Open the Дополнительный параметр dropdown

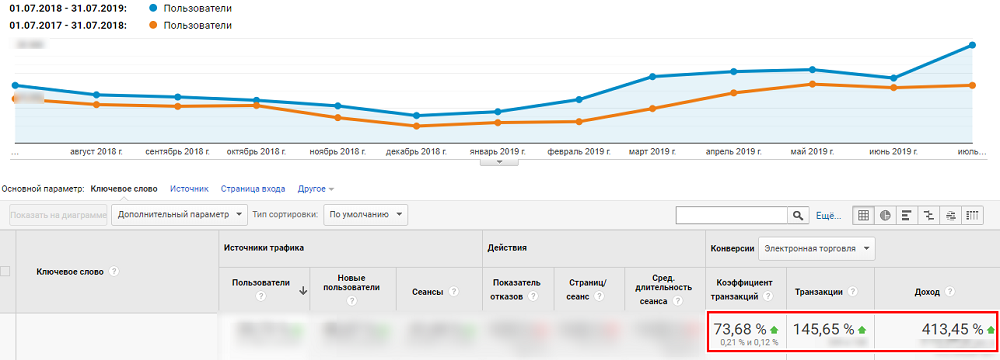click(179, 214)
